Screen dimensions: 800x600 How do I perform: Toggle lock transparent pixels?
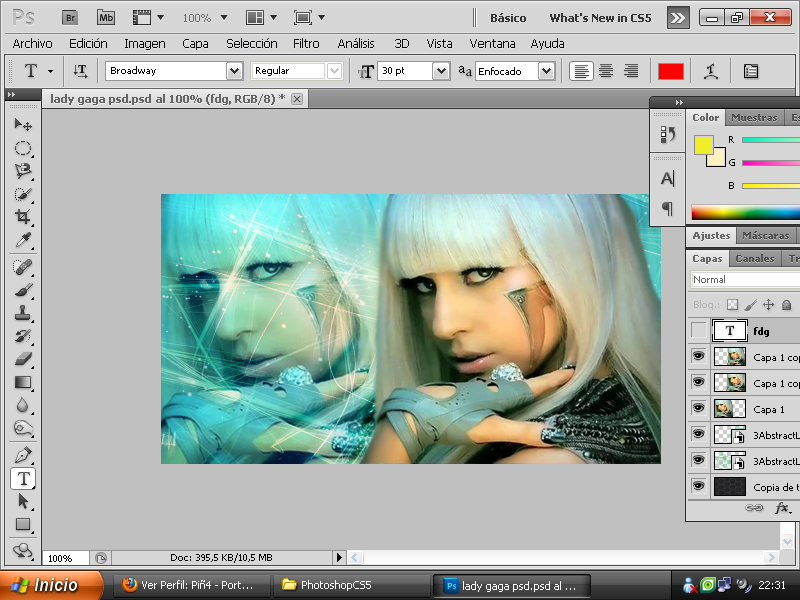[733, 305]
